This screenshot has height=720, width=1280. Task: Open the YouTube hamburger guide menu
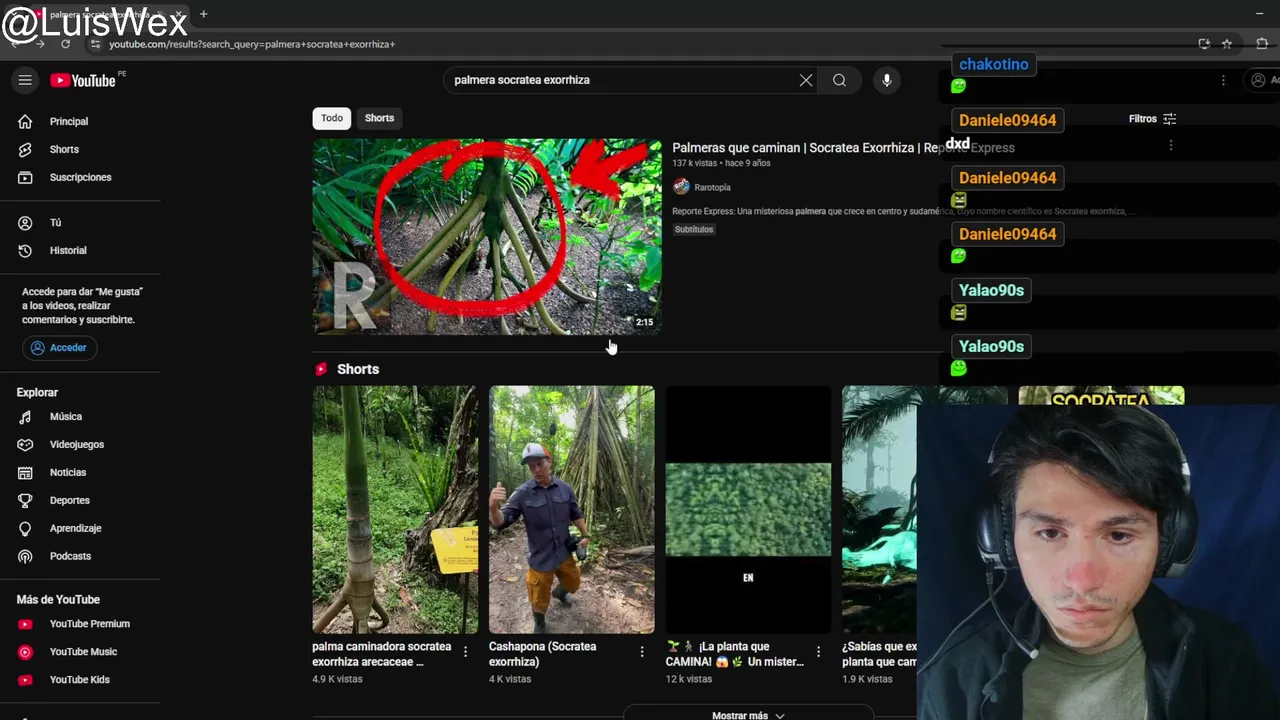(25, 80)
